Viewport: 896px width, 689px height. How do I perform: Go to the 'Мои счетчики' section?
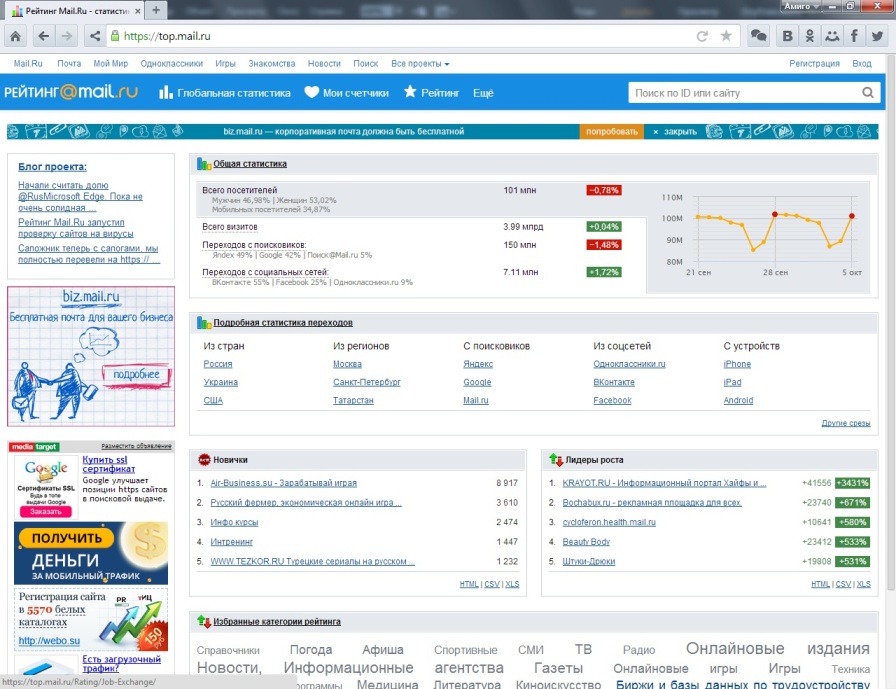tap(347, 93)
